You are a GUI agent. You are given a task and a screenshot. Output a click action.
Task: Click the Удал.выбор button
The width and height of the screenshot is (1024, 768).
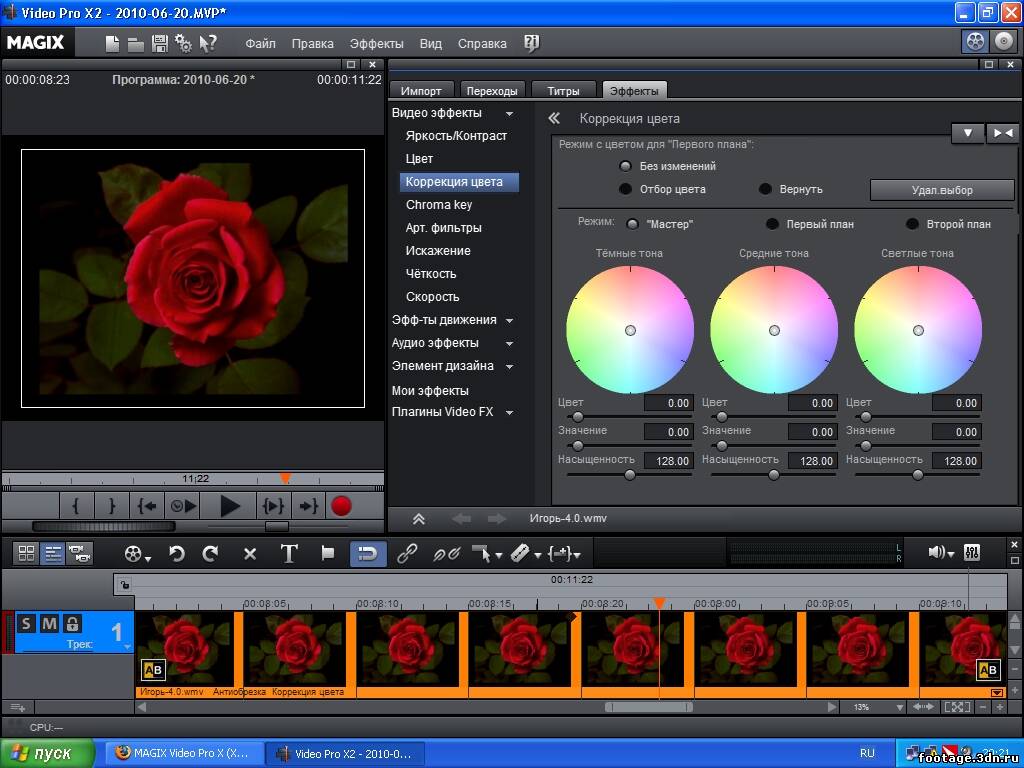coord(942,190)
